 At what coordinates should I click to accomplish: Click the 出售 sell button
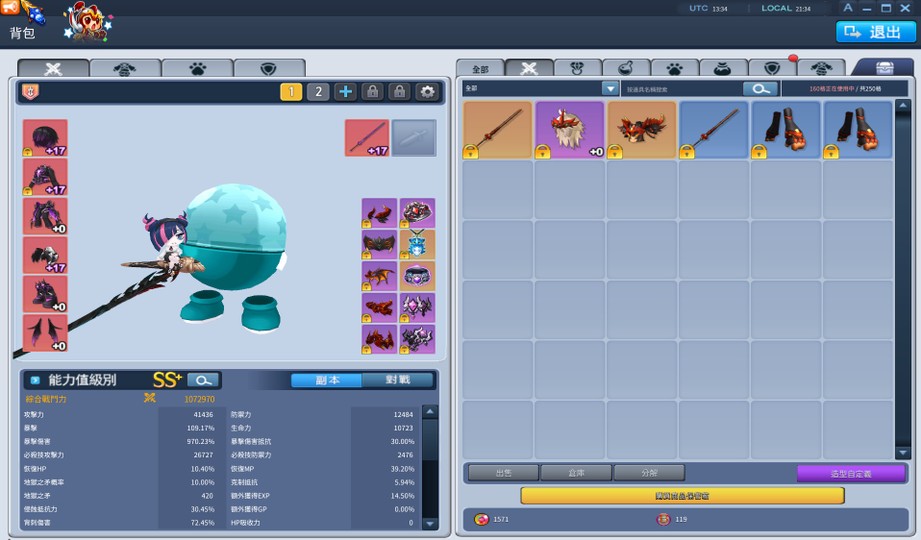pyautogui.click(x=503, y=472)
